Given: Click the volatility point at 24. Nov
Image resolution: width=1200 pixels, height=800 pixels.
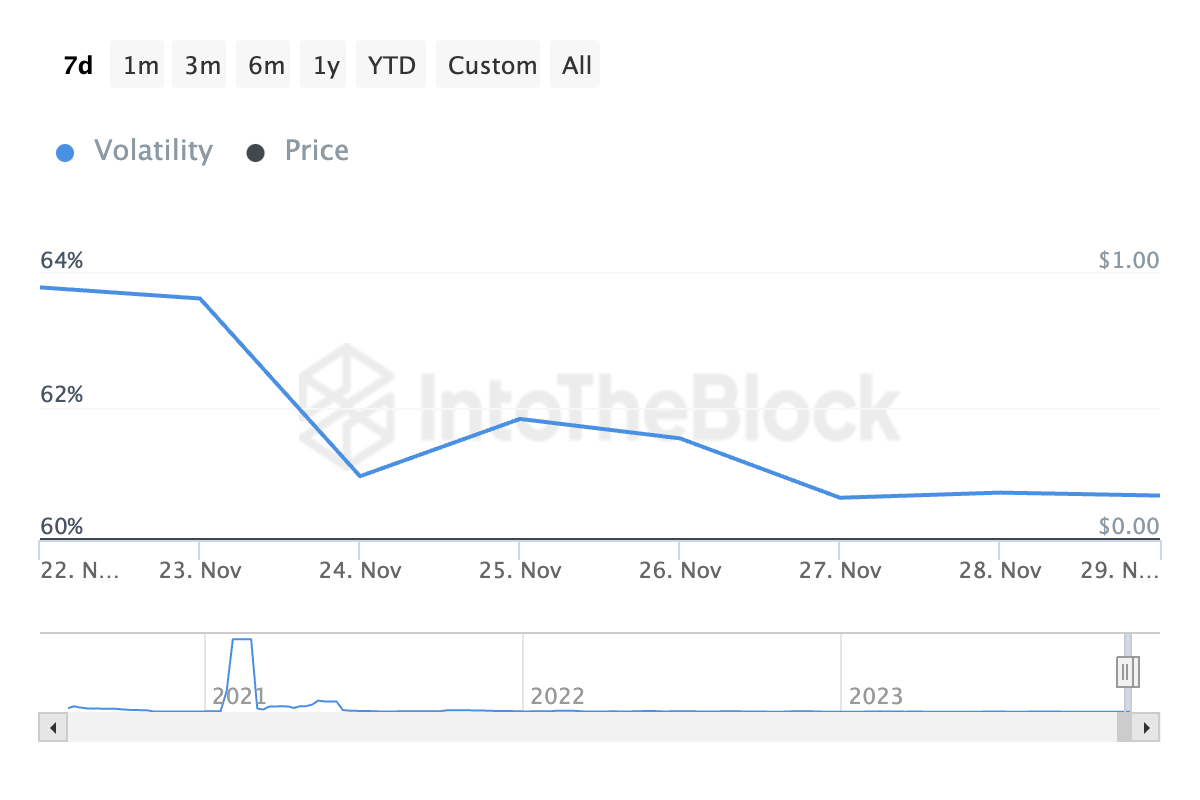Looking at the screenshot, I should pos(359,476).
